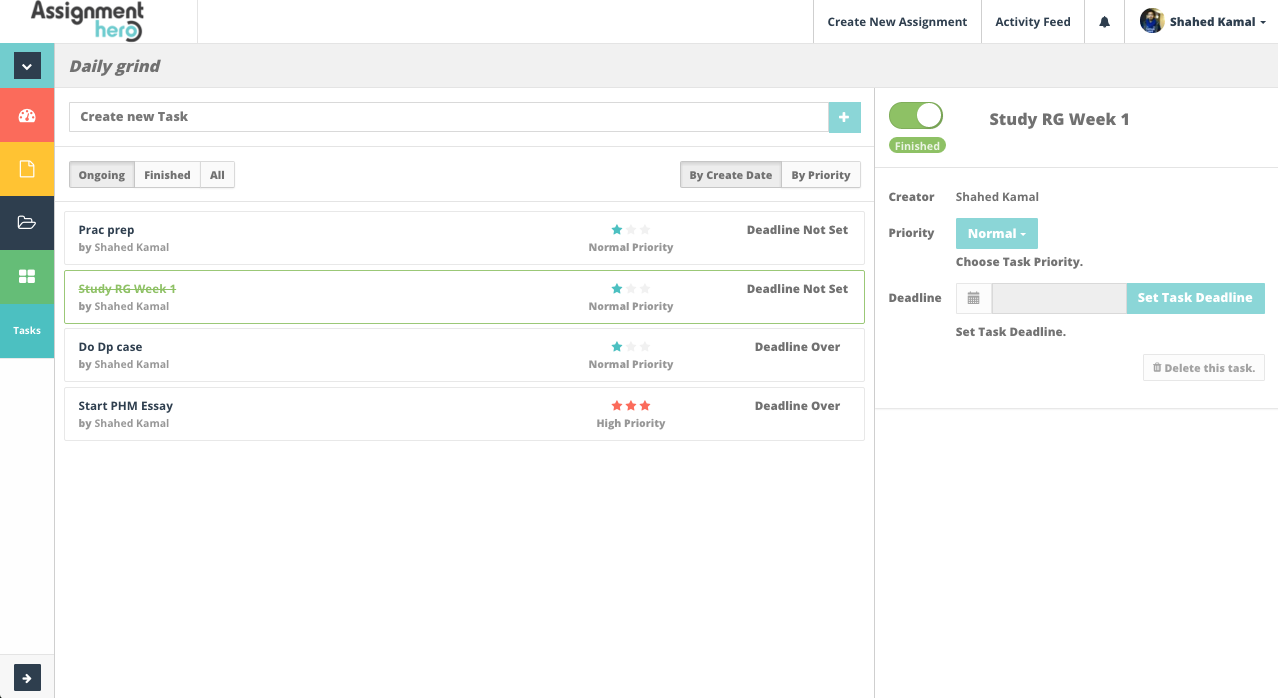Click the arrow button at sidebar bottom
This screenshot has width=1278, height=698.
click(27, 677)
